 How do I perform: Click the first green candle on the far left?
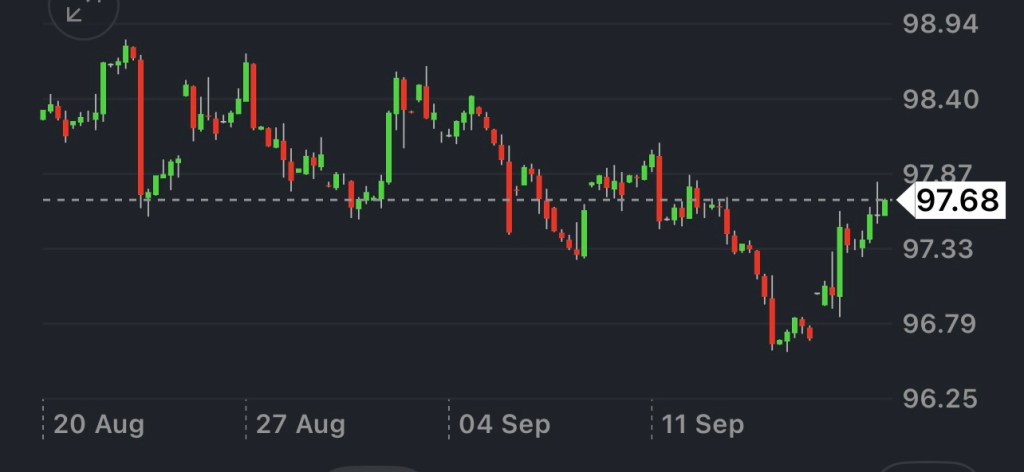[42, 114]
